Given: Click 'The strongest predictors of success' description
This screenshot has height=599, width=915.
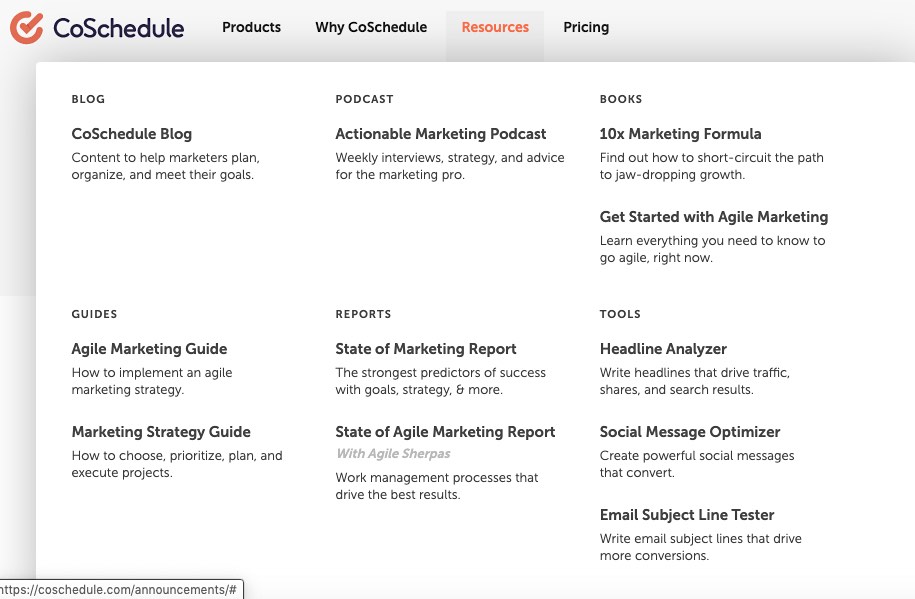Looking at the screenshot, I should [x=441, y=381].
